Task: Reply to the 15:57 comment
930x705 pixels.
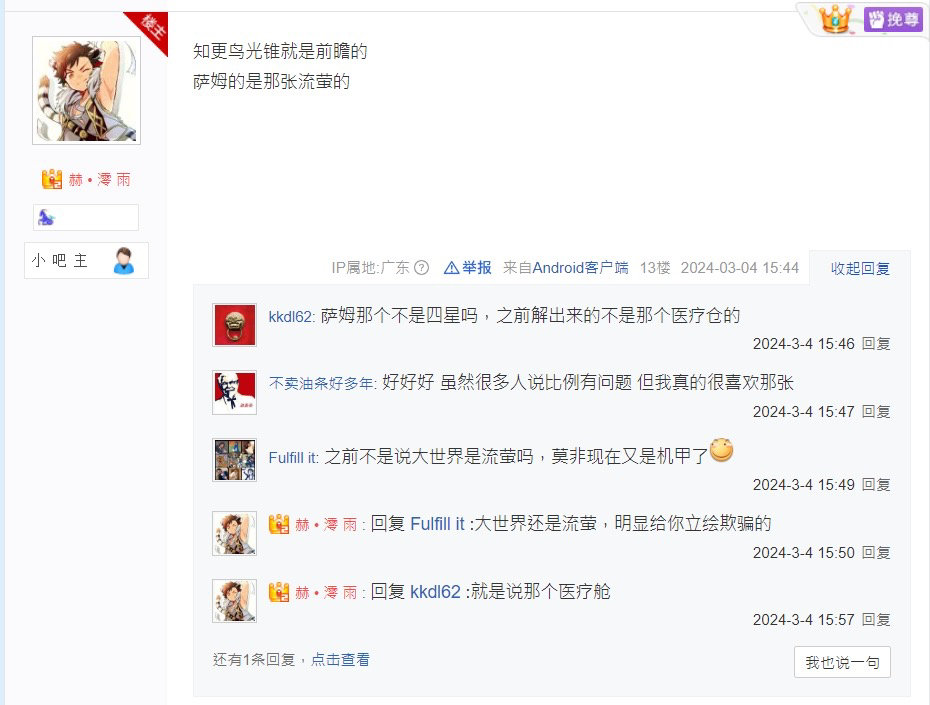Action: [x=876, y=620]
